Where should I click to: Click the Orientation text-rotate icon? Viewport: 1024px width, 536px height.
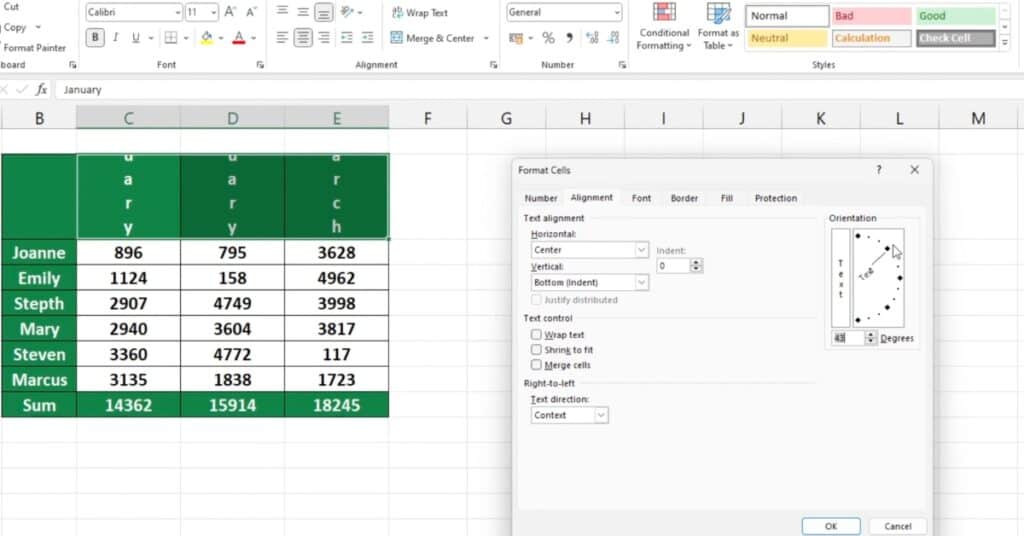(347, 12)
